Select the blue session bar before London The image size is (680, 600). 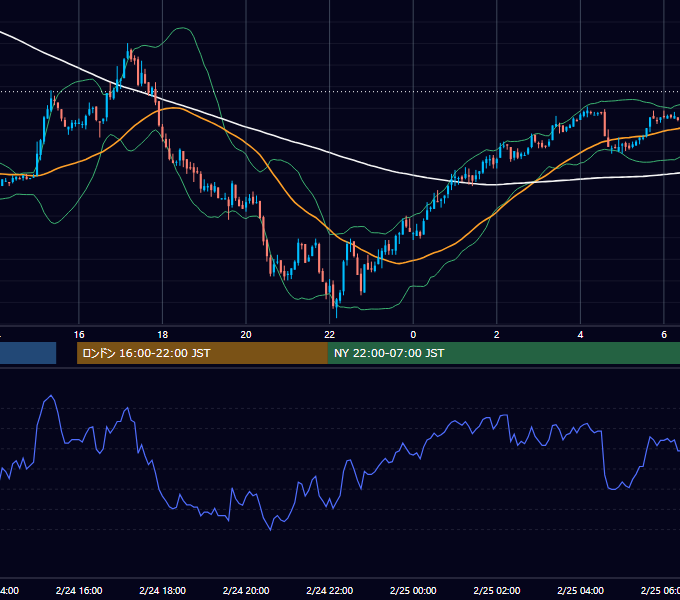click(28, 353)
